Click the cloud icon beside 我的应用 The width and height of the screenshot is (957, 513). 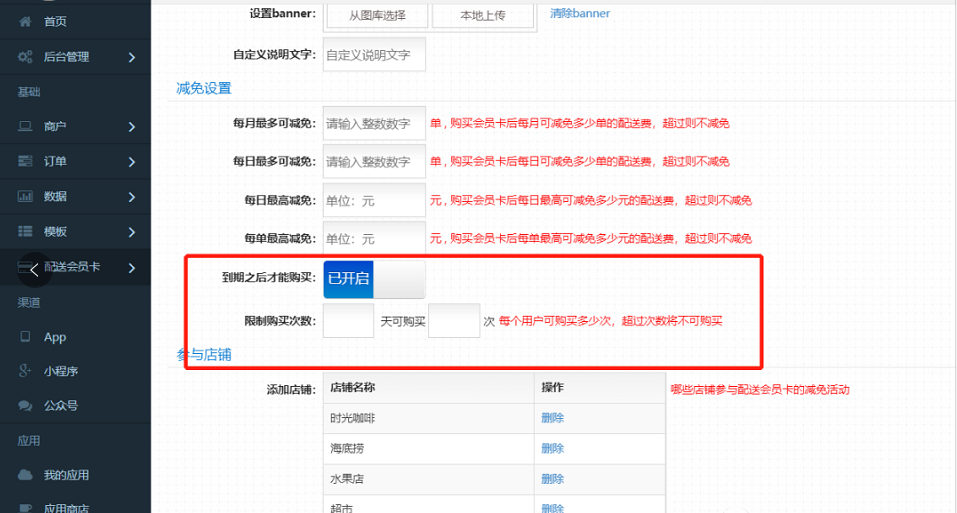point(25,475)
